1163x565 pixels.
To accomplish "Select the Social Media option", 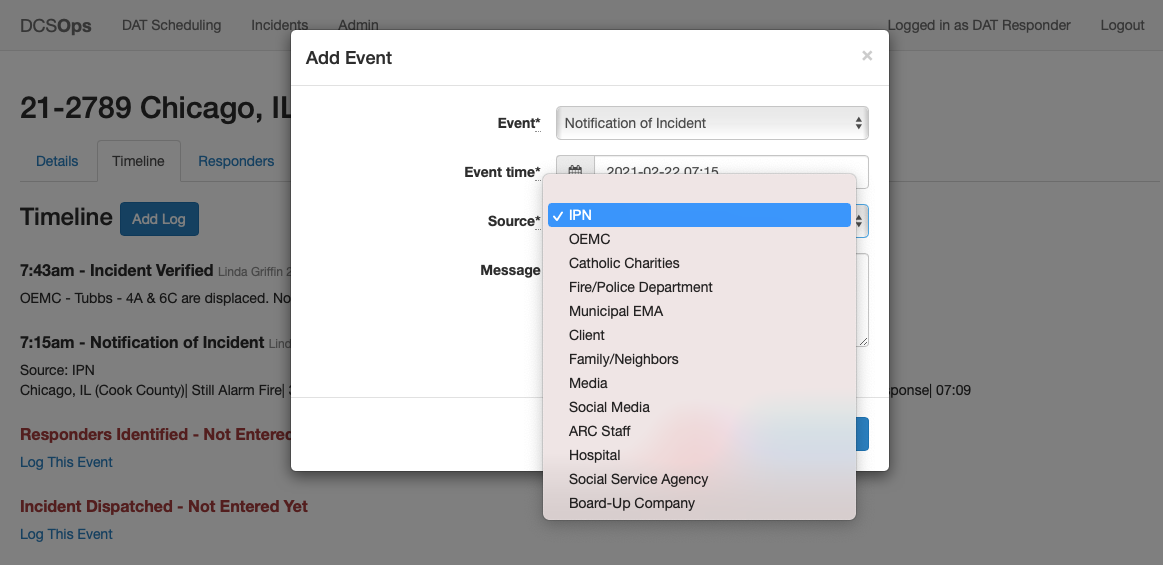I will [699, 407].
